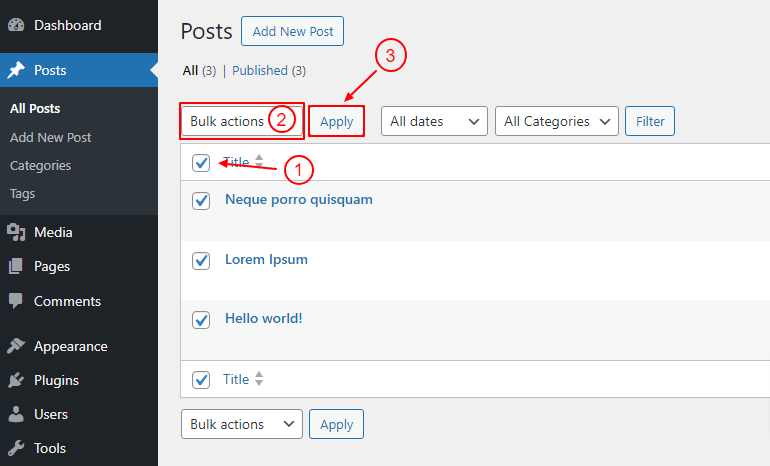Click the Users person icon
Viewport: 770px width, 466px height.
tap(16, 414)
